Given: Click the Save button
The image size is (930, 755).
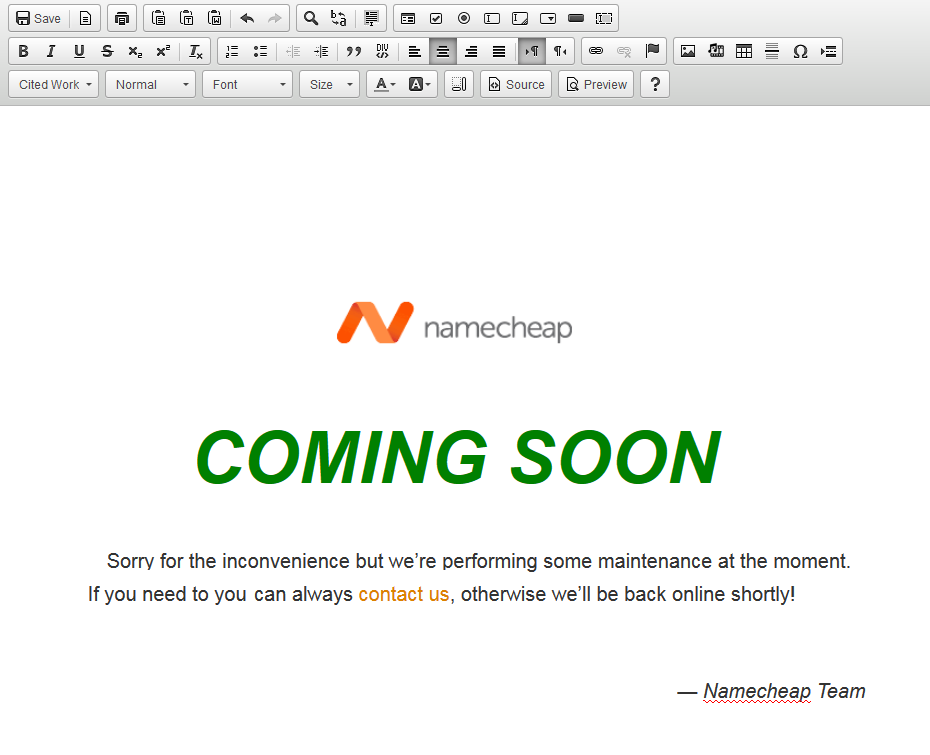Looking at the screenshot, I should pos(39,18).
